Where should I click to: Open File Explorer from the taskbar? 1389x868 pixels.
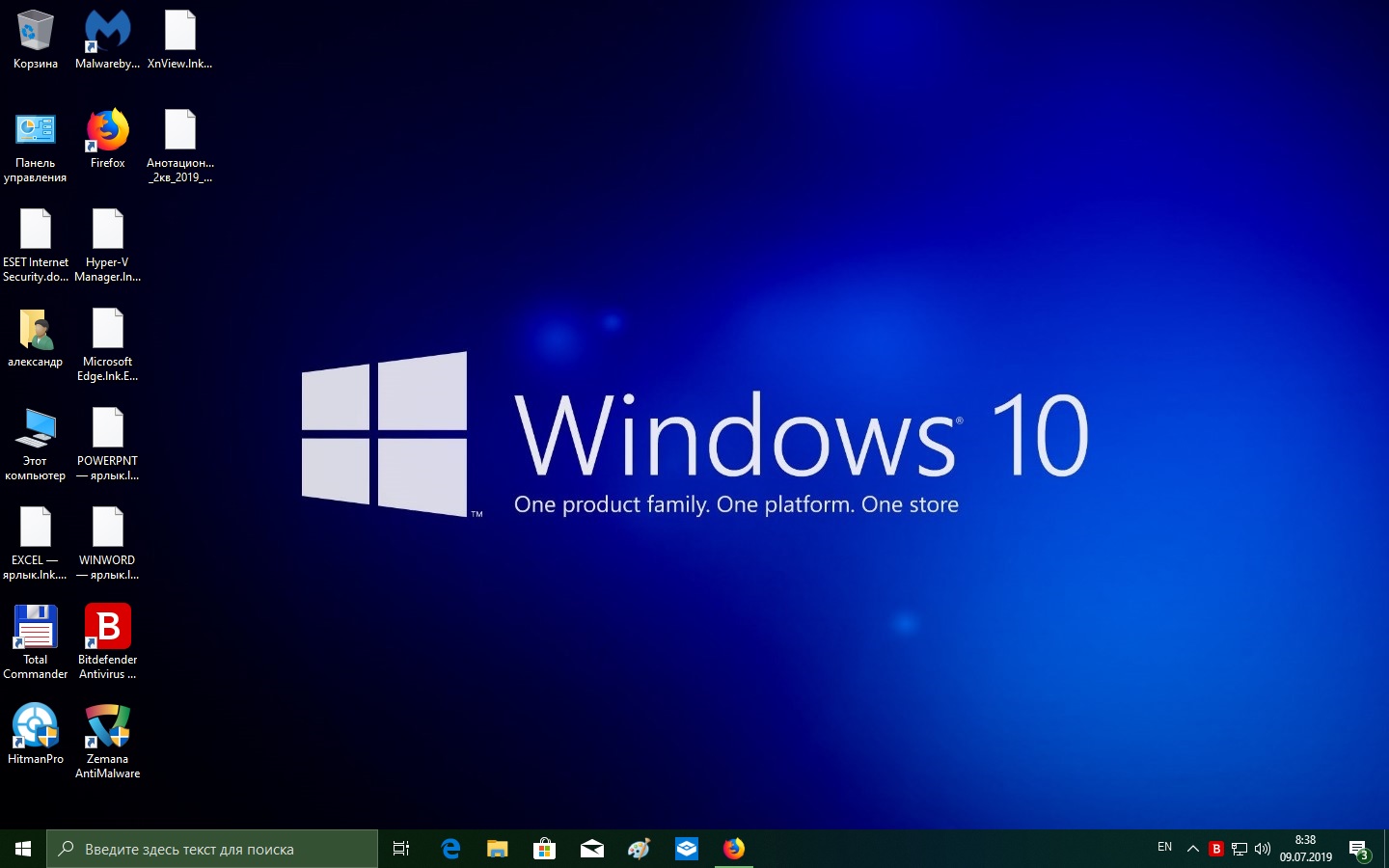pos(497,849)
